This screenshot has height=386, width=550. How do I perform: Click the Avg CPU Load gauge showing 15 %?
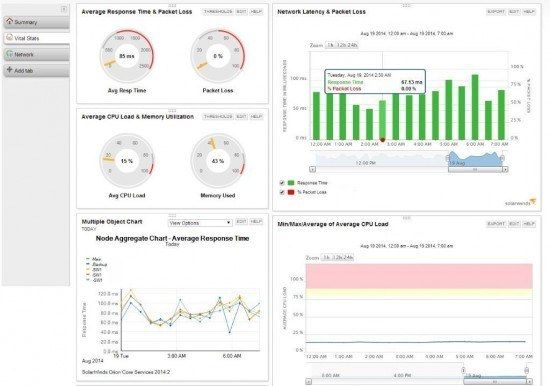[x=127, y=161]
